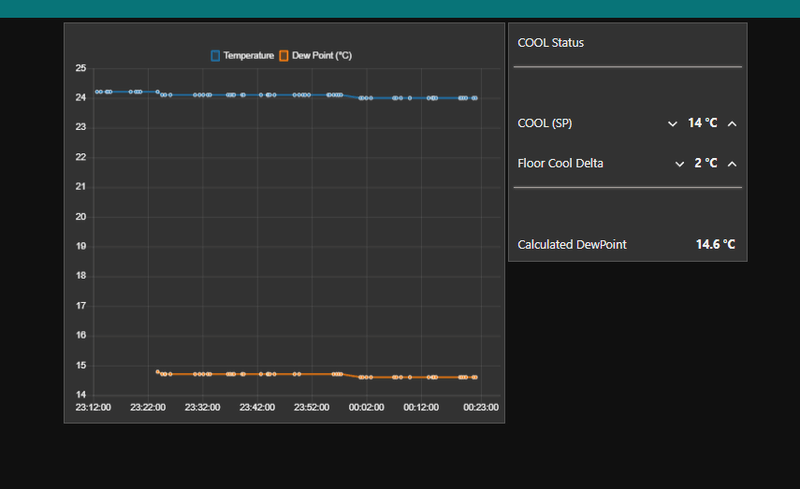The image size is (800, 489).
Task: Click the teal dashboard header bar
Action: click(x=400, y=8)
